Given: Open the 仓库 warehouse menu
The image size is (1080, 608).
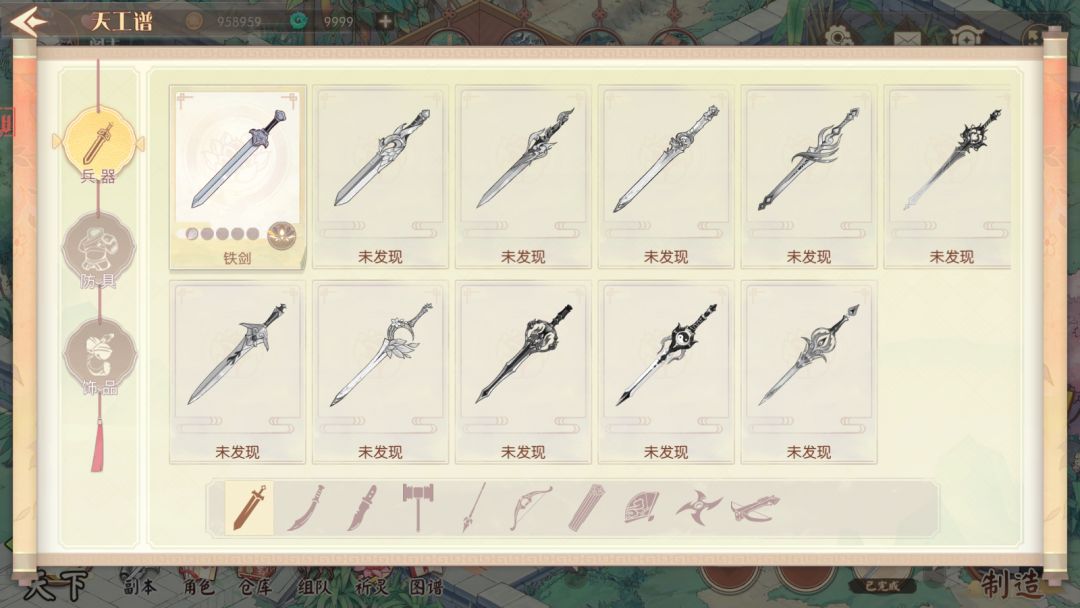Looking at the screenshot, I should coord(256,587).
